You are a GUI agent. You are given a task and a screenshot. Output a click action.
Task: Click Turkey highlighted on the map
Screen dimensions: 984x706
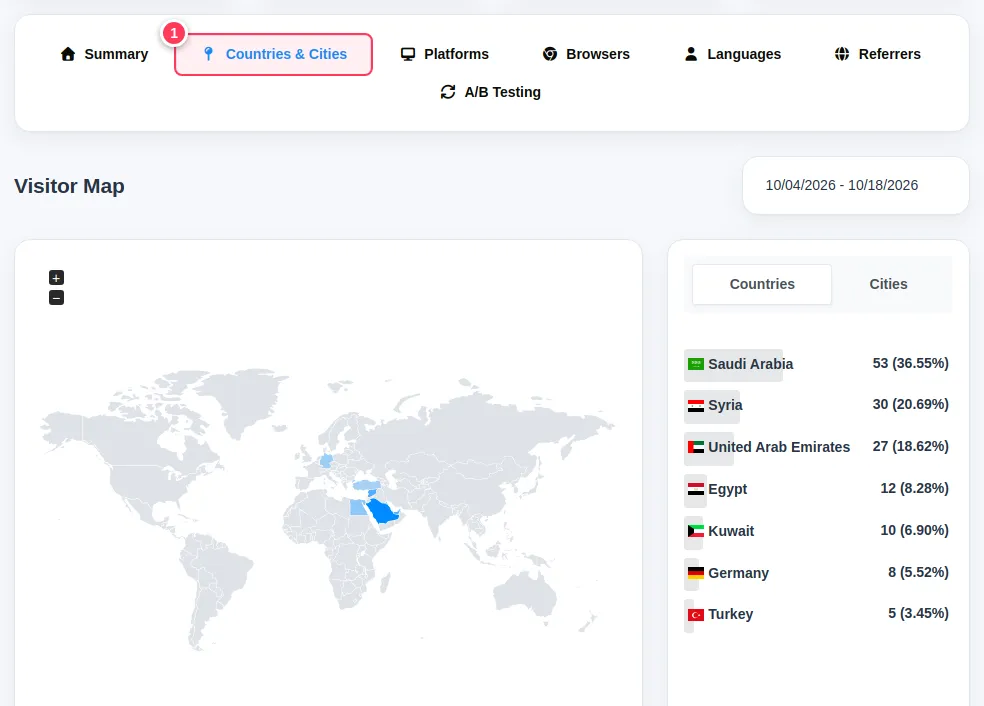tap(366, 485)
